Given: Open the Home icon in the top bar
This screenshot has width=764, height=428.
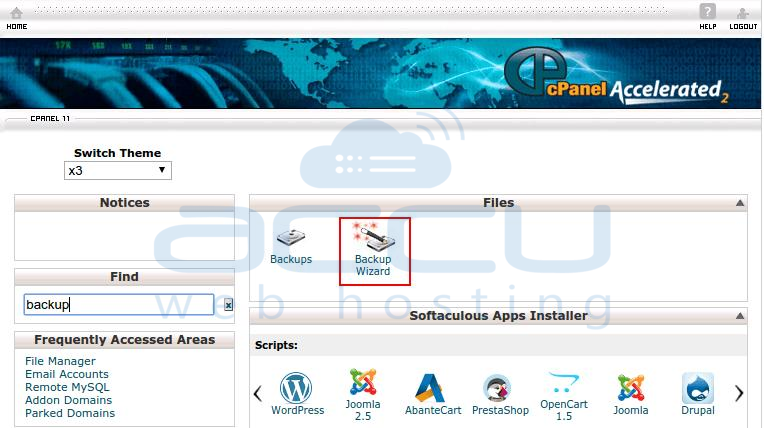Looking at the screenshot, I should [17, 13].
